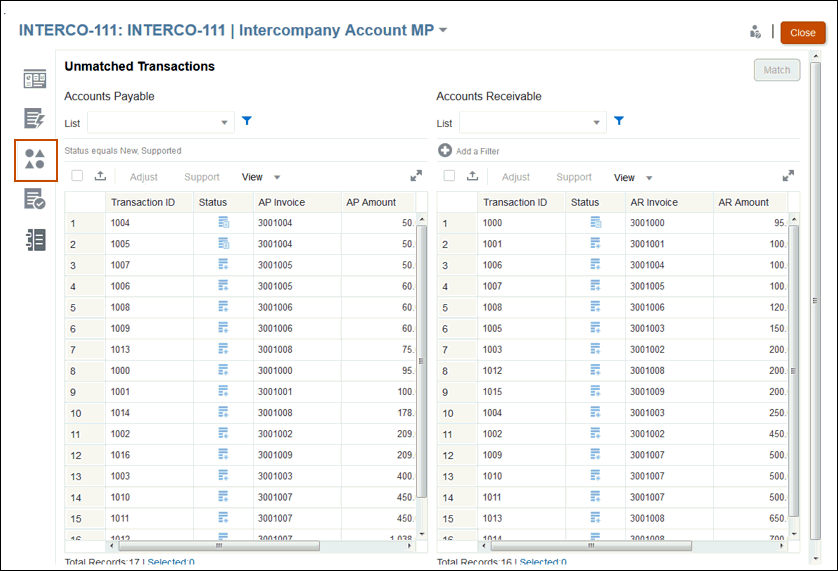
Task: Open the Accounts Payable List dropdown
Action: coord(161,123)
